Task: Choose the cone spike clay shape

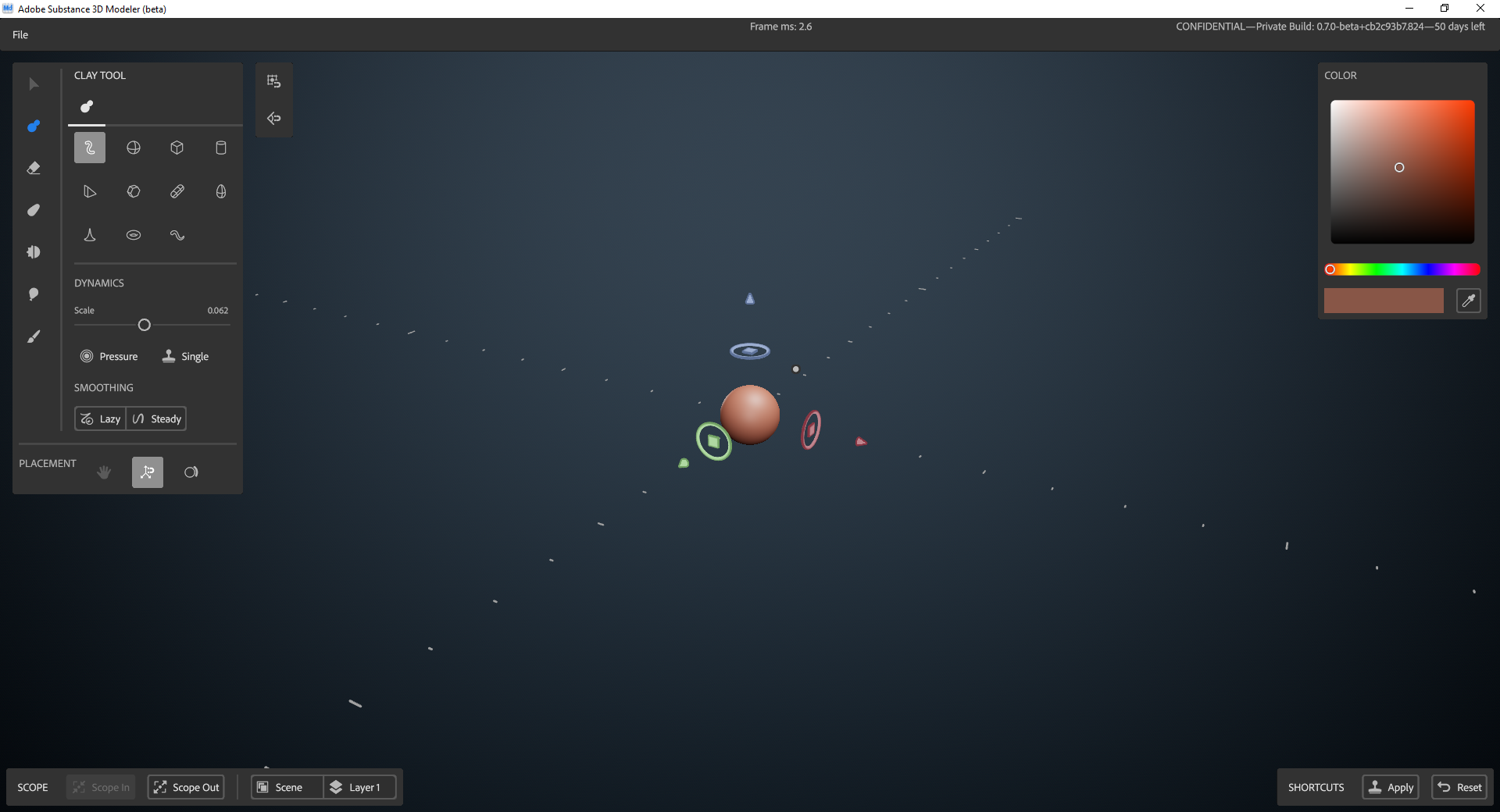Action: 90,235
